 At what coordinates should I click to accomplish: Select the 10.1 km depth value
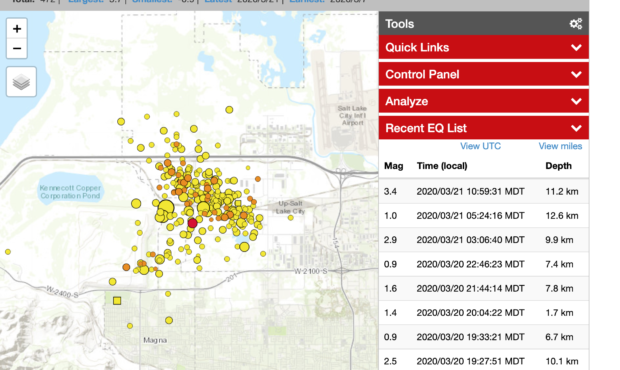click(x=562, y=361)
